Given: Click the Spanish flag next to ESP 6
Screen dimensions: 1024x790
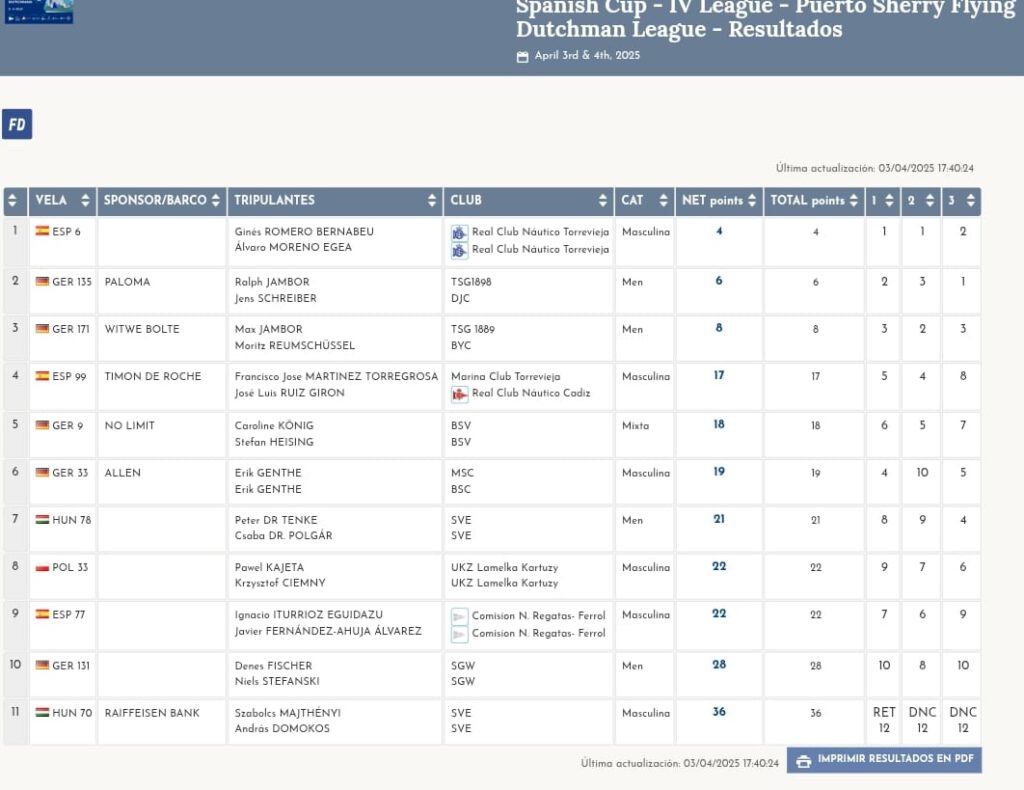Looking at the screenshot, I should coord(42,230).
